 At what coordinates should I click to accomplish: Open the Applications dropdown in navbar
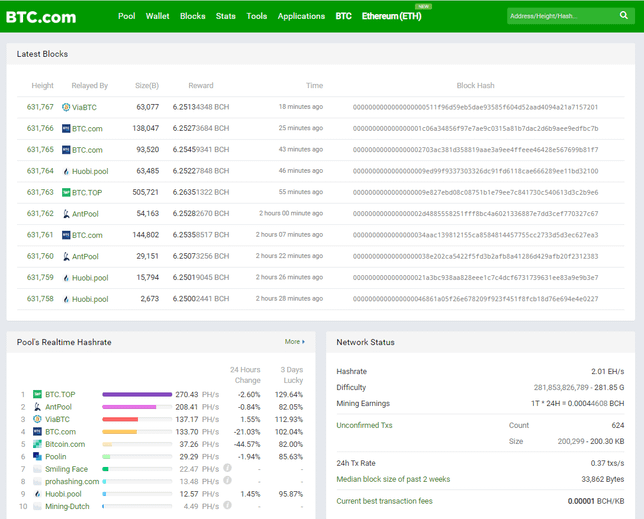point(301,17)
